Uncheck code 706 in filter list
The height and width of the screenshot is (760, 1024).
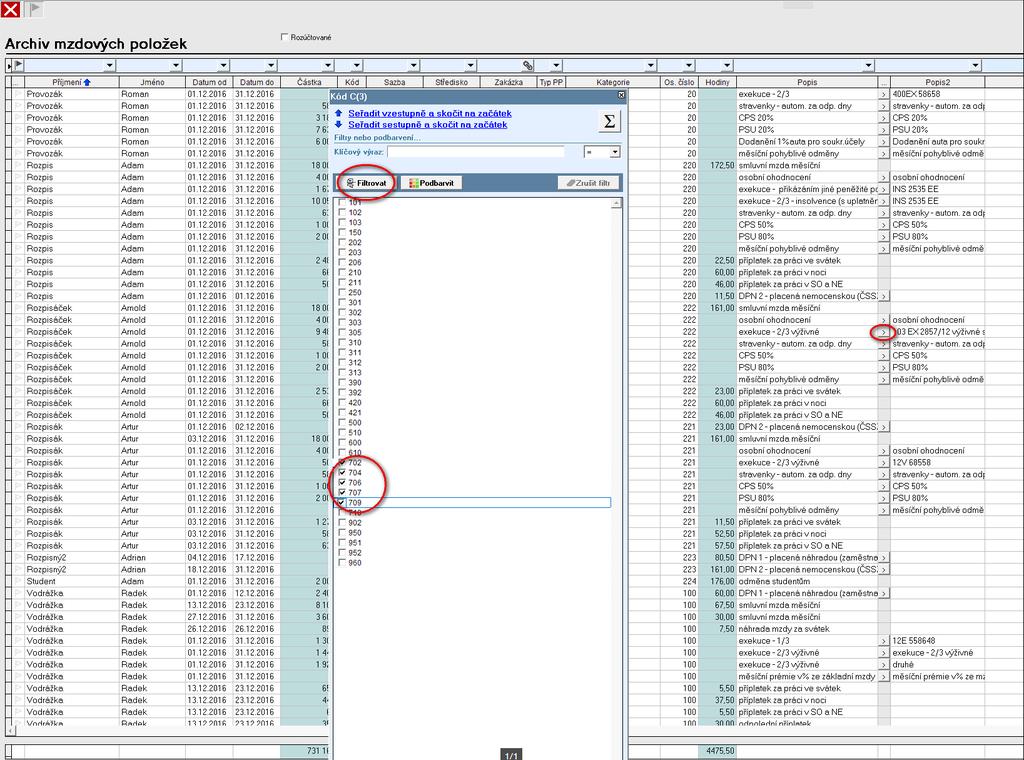click(342, 483)
